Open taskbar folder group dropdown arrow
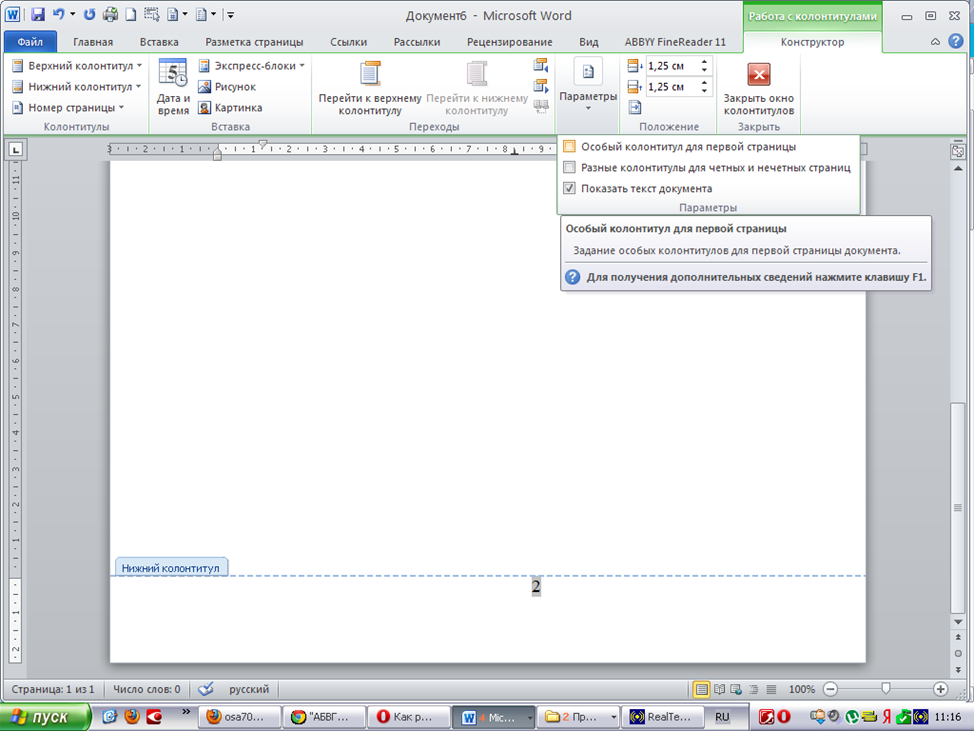The width and height of the screenshot is (974, 731). (613, 717)
